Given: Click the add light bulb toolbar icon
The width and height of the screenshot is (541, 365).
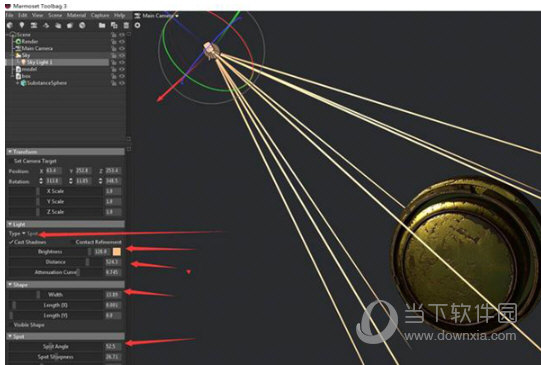Looking at the screenshot, I should [x=22, y=25].
